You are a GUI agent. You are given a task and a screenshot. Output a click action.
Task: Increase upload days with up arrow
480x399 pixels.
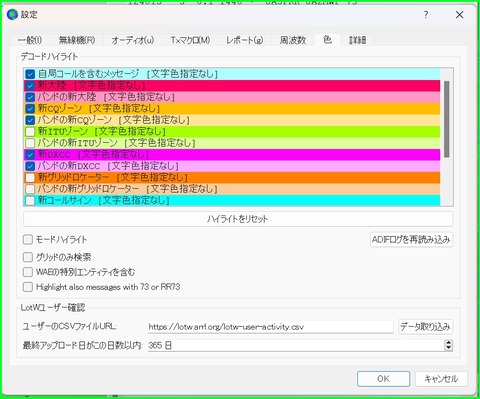449,342
